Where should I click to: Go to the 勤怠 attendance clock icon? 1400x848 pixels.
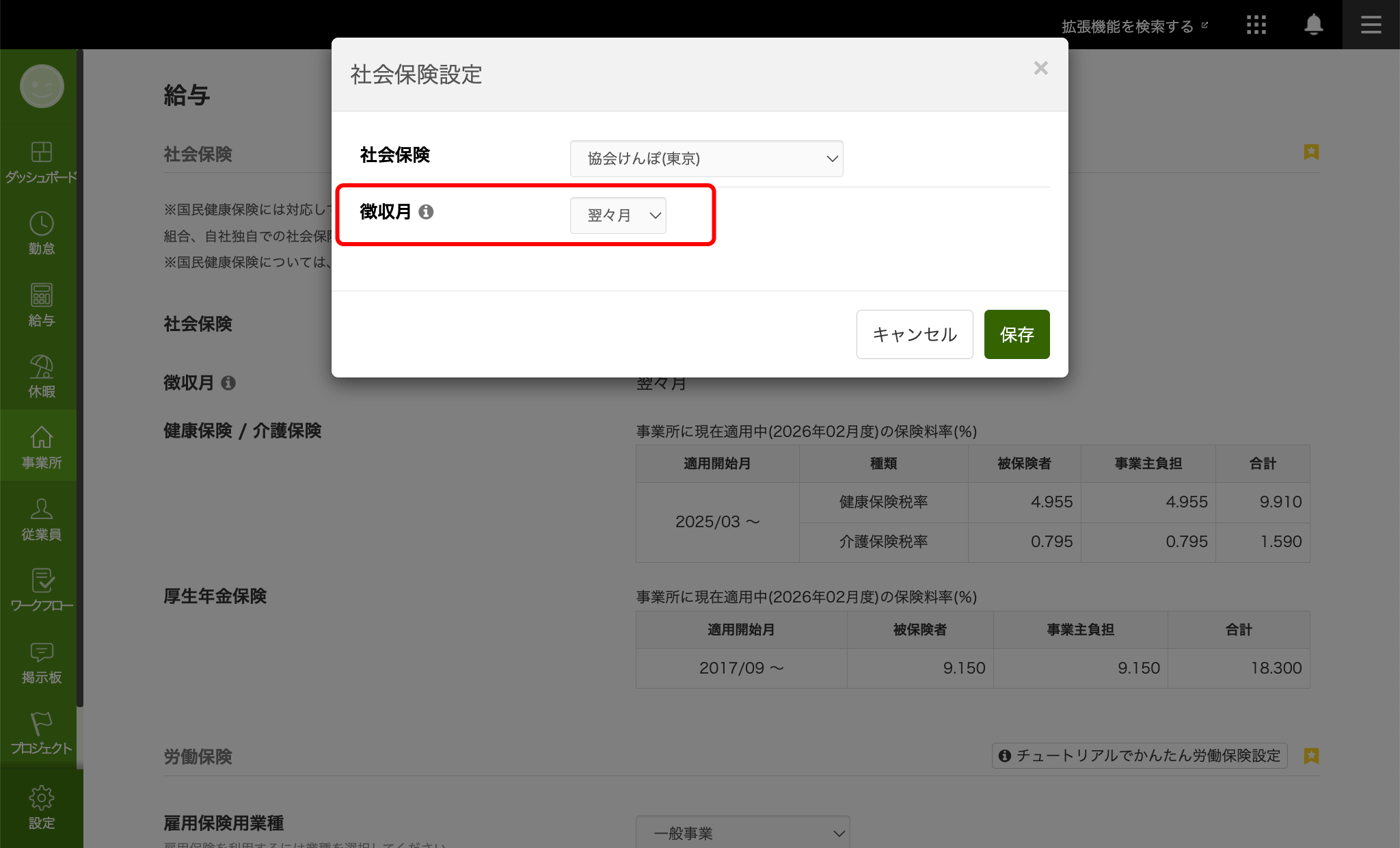41,224
